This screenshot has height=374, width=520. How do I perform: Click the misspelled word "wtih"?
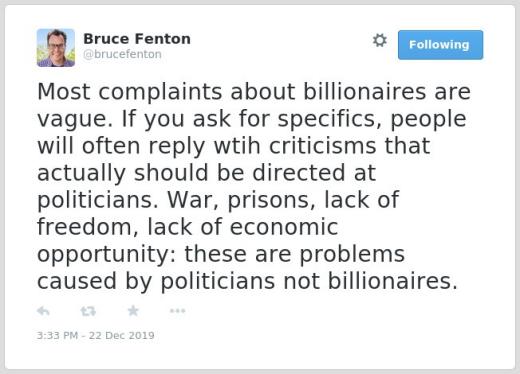click(x=237, y=146)
